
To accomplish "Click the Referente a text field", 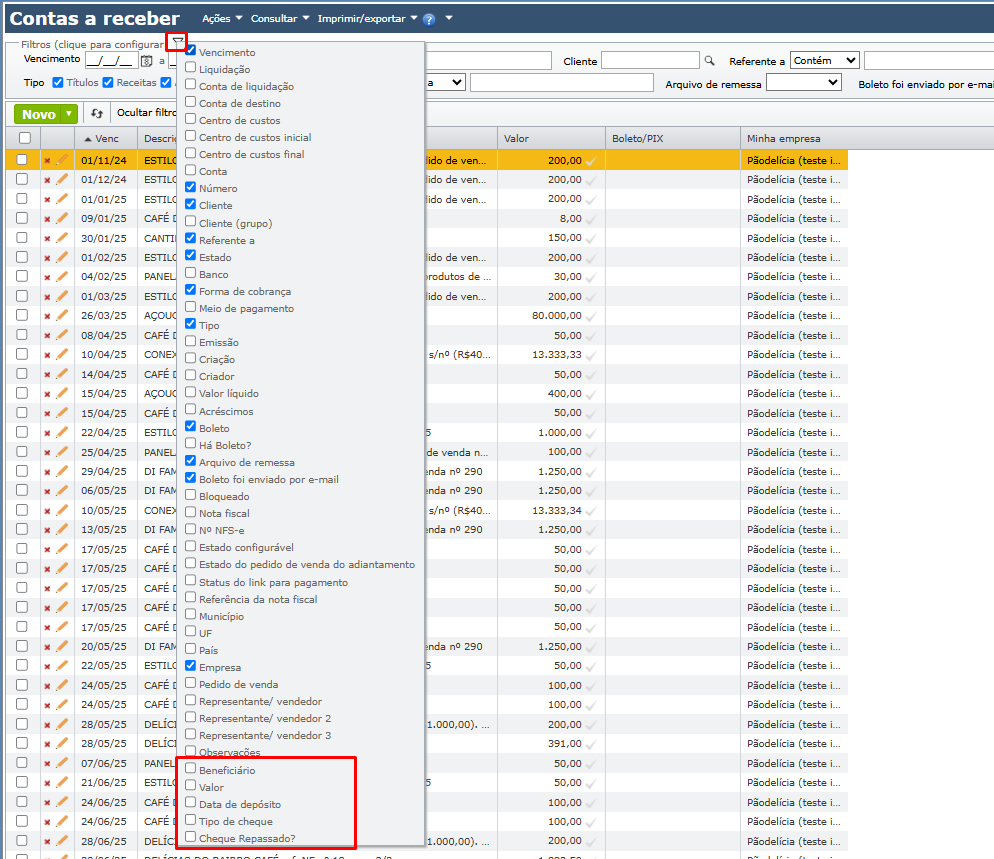I will click(x=929, y=61).
